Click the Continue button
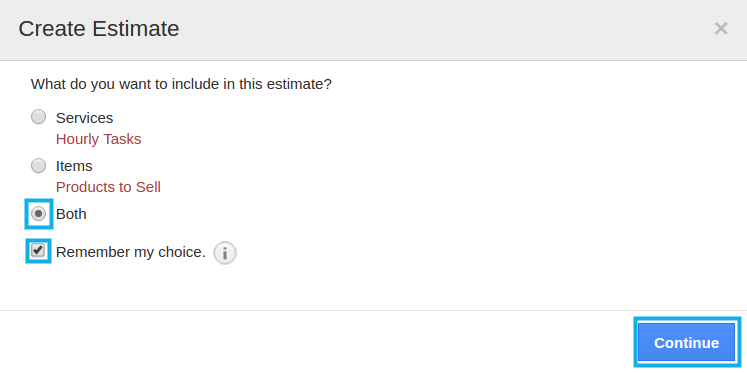This screenshot has width=747, height=373. (x=686, y=343)
